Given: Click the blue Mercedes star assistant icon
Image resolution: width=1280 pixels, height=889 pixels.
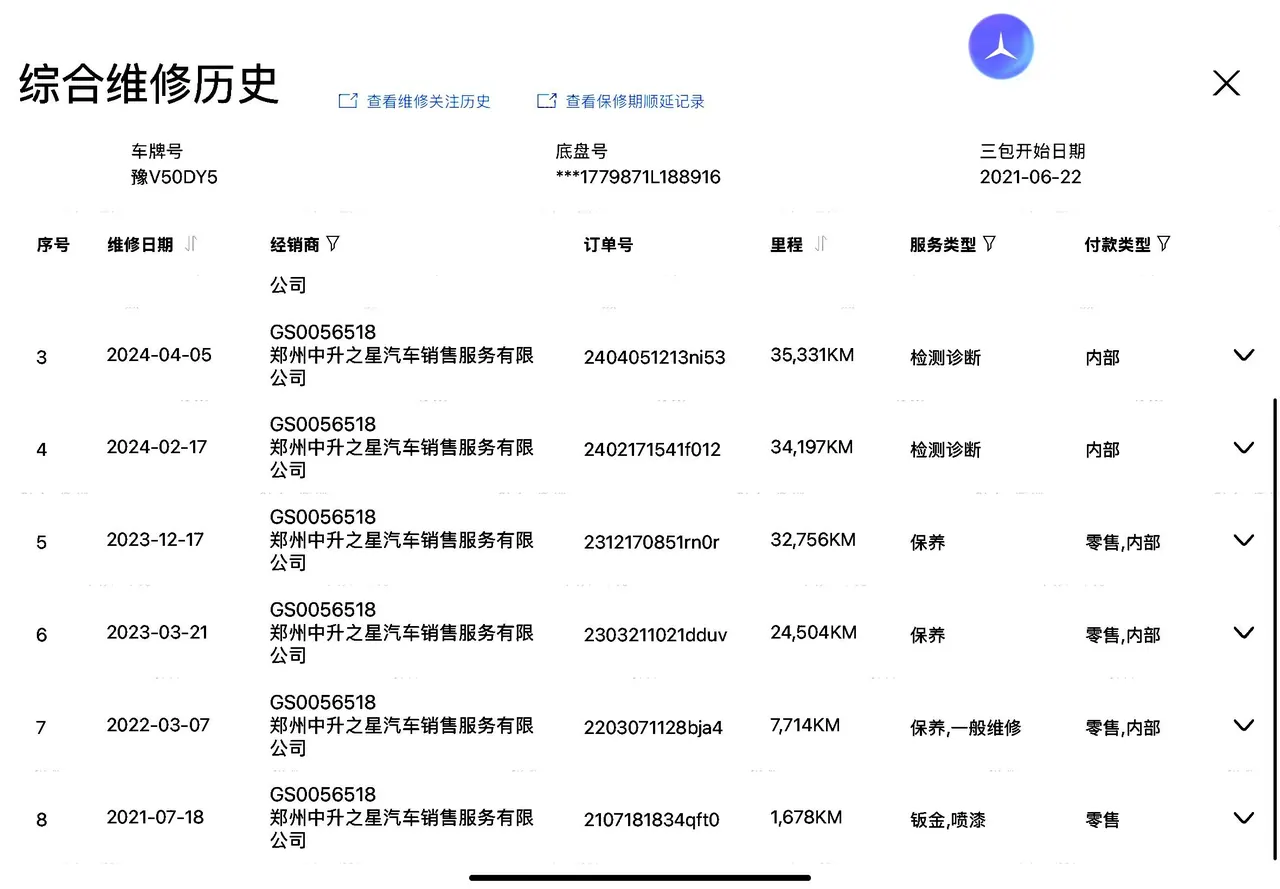Looking at the screenshot, I should point(1001,47).
